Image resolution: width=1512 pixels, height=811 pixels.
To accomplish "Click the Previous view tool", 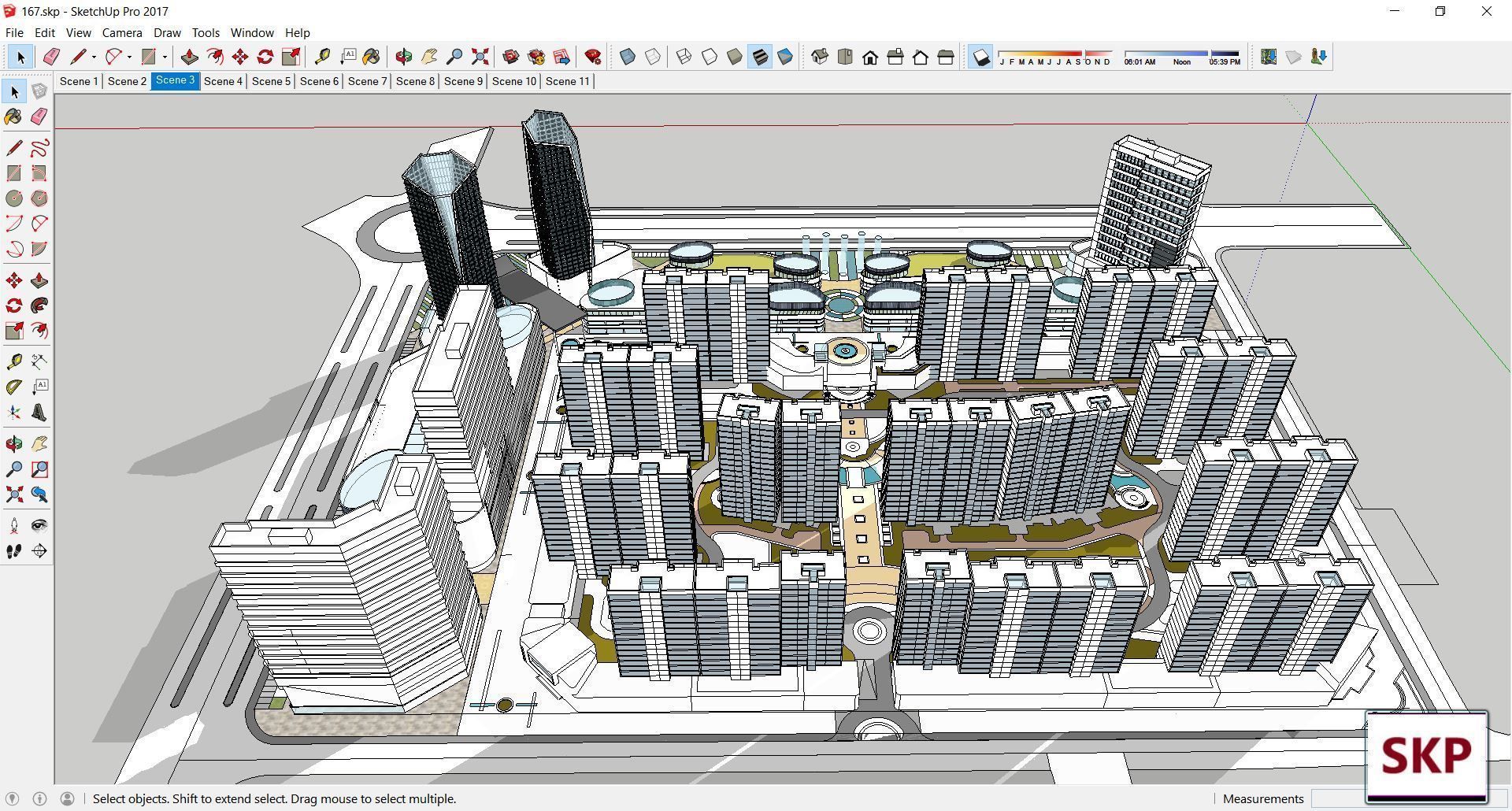I will point(39,494).
